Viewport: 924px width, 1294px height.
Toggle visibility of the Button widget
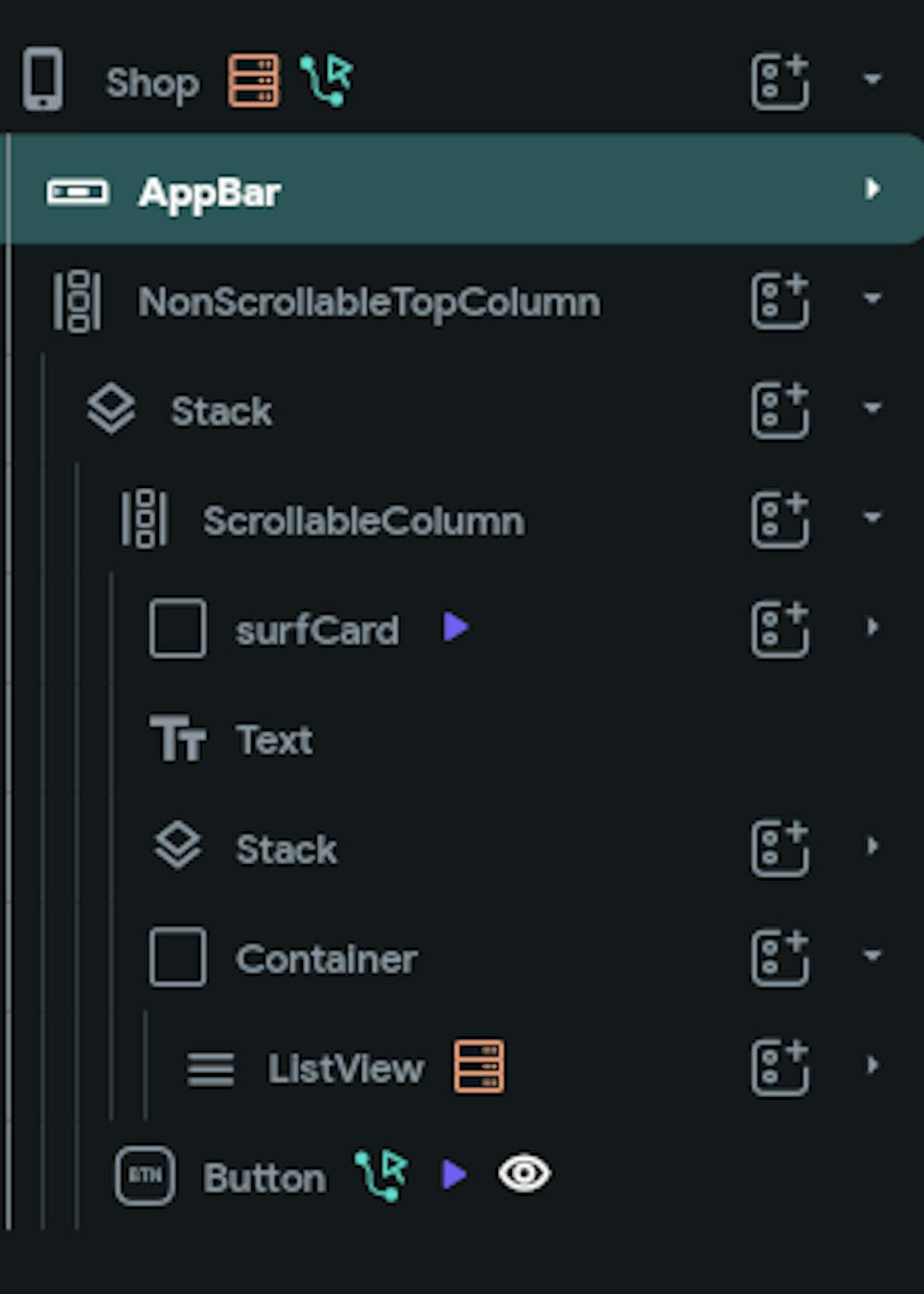tap(524, 1175)
